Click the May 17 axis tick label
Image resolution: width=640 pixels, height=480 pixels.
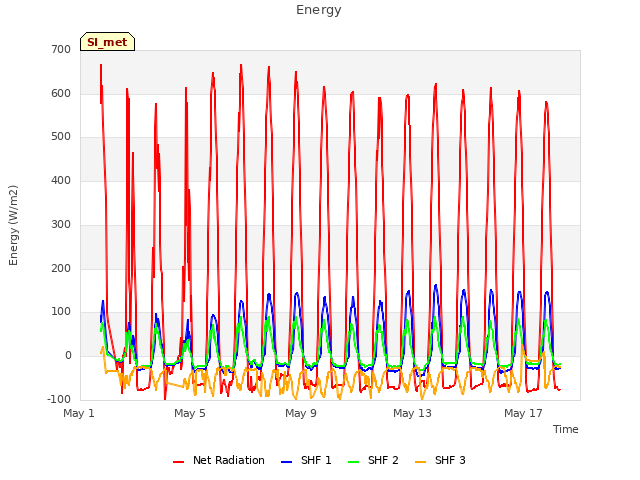523,413
